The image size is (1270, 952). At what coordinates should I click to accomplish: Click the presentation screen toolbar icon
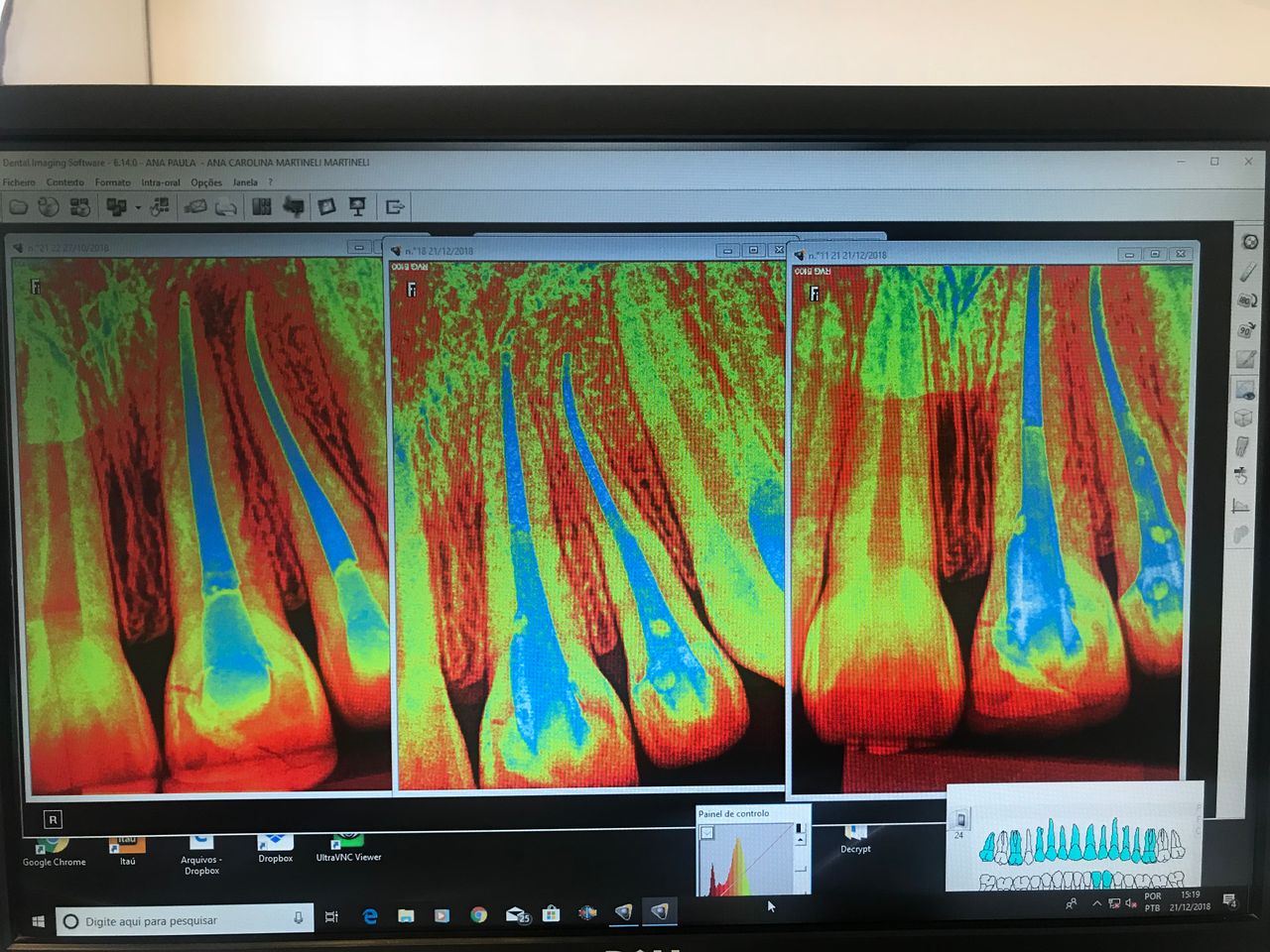(358, 206)
